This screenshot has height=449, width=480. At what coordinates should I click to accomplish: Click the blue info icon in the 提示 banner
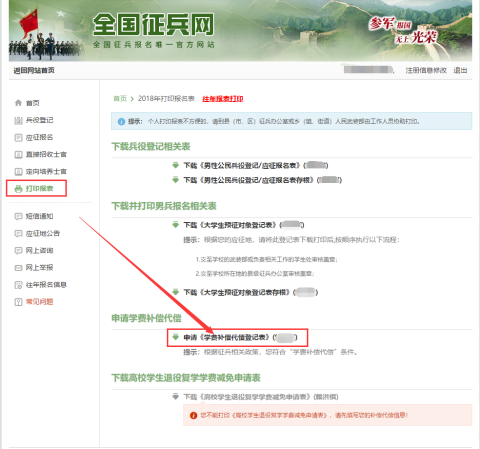[x=121, y=121]
